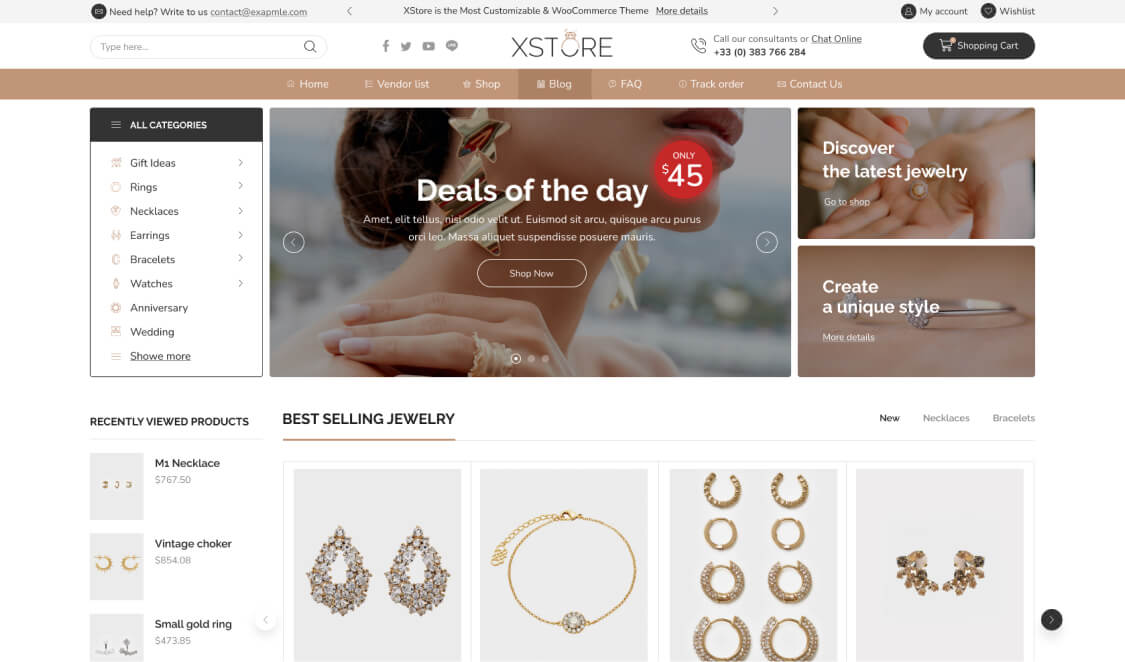Expand the Earrings category chevron
Viewport: 1125px width, 662px height.
tap(240, 235)
